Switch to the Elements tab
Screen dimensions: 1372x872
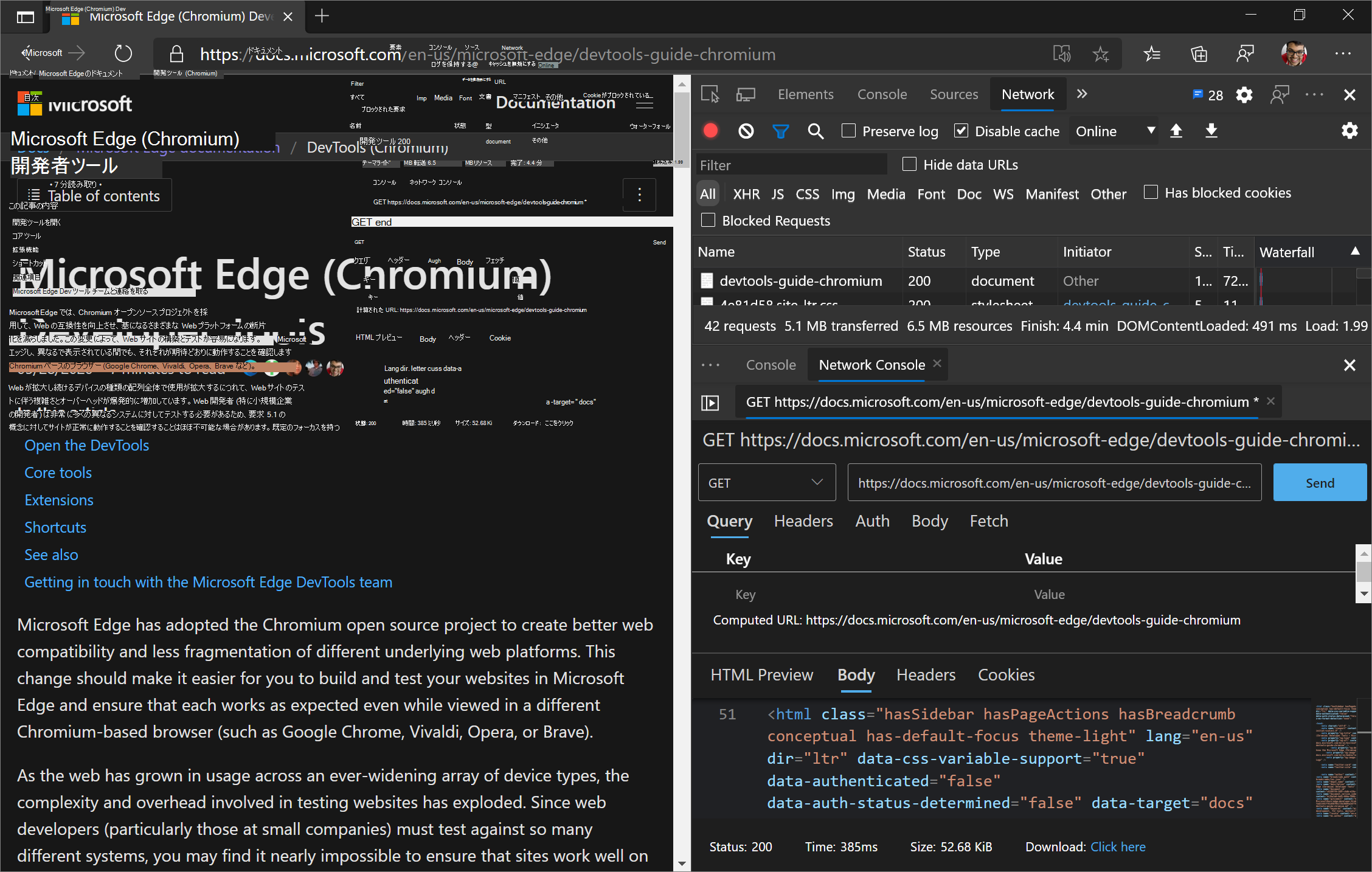pos(806,94)
